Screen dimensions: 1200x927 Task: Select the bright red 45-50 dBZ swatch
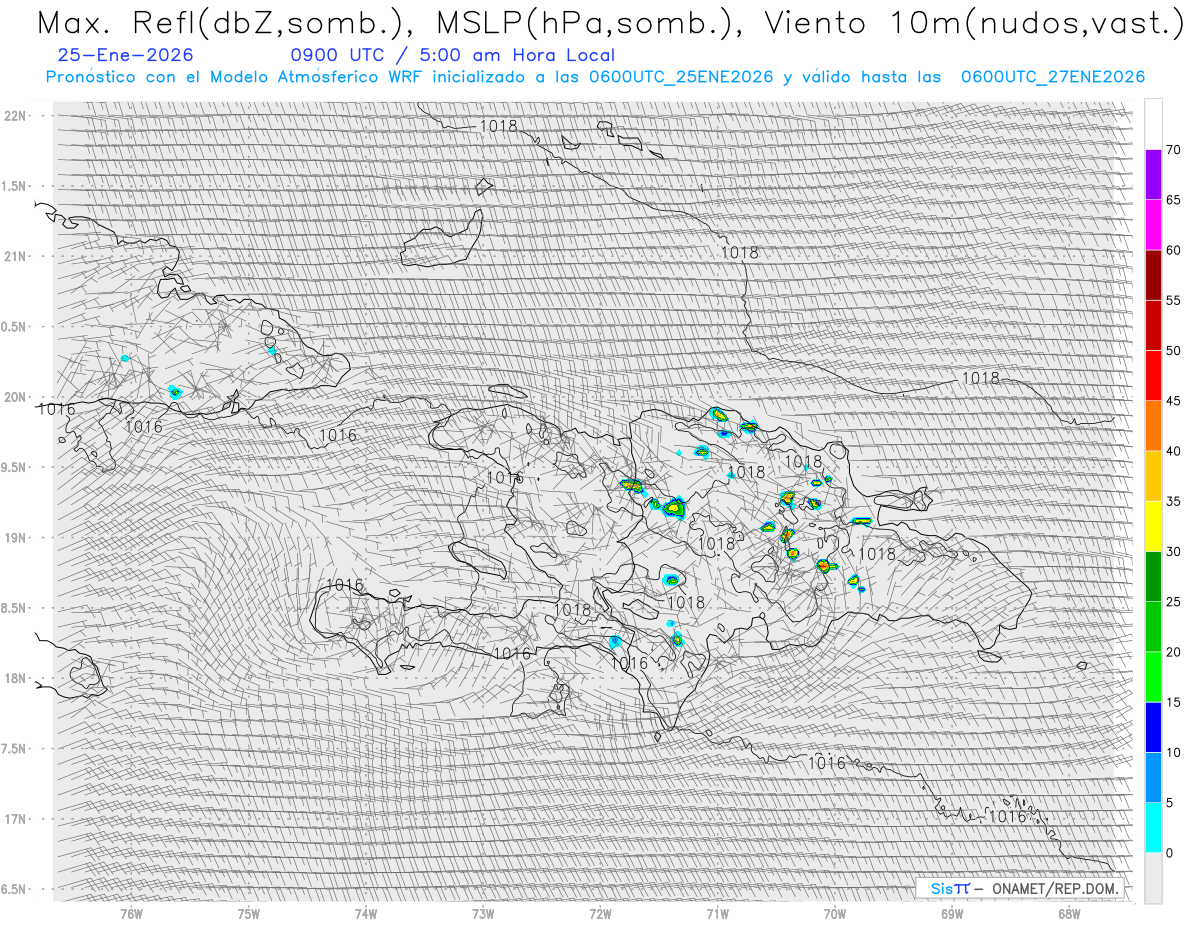(x=1153, y=376)
